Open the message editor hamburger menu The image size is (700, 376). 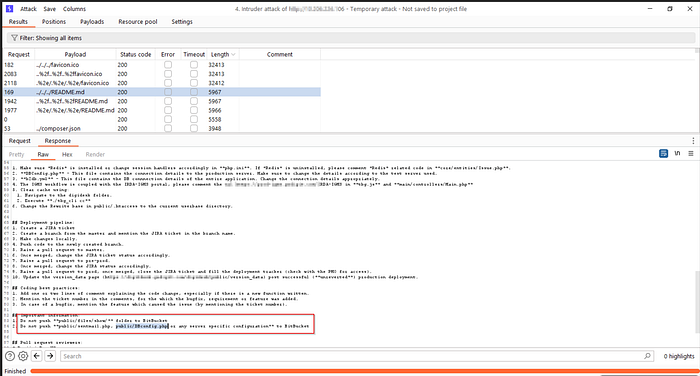[691, 154]
